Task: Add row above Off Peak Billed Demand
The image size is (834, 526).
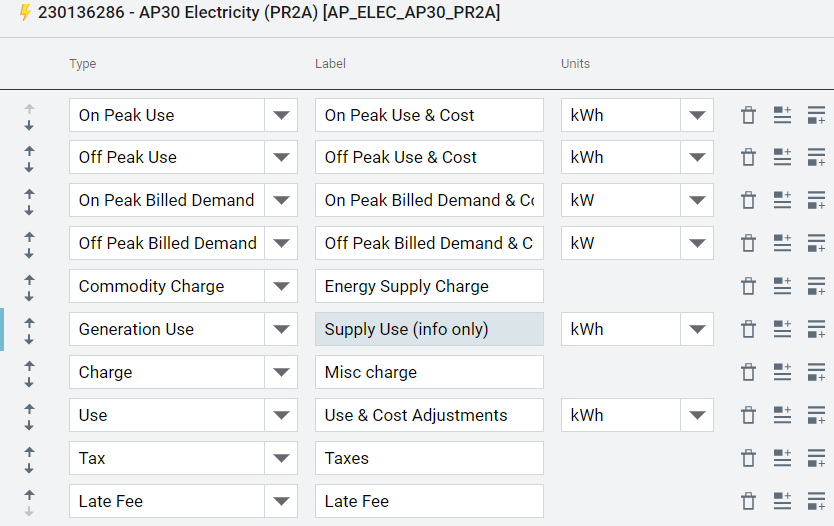Action: tap(782, 243)
